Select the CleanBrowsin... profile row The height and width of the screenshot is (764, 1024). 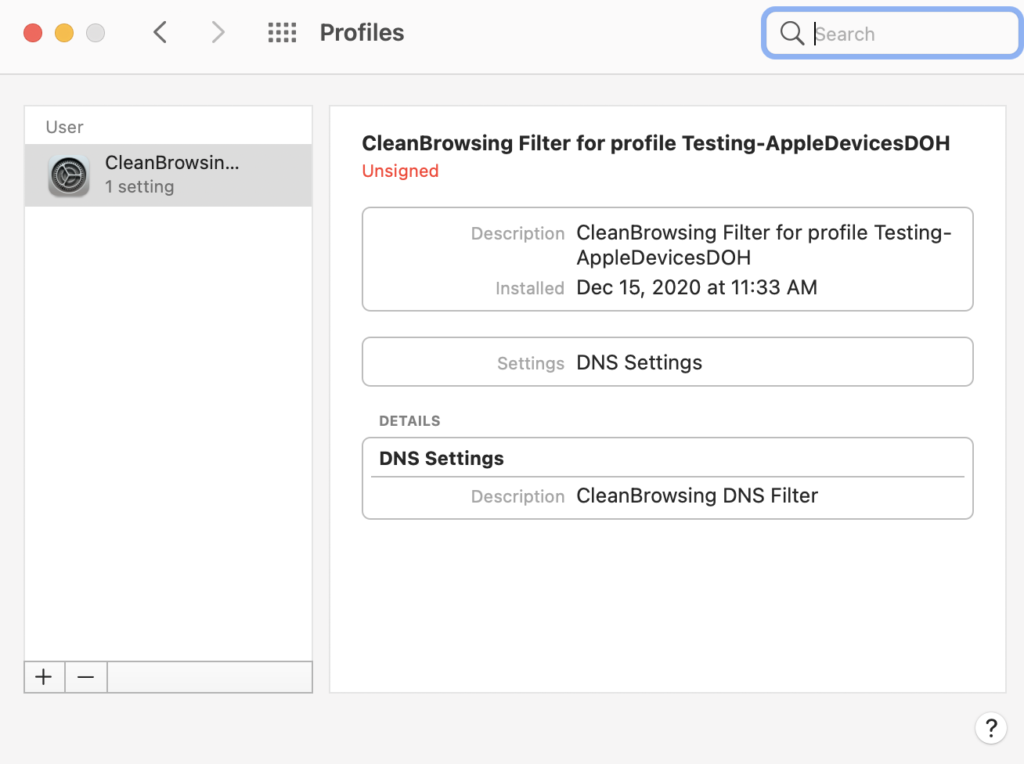pyautogui.click(x=168, y=175)
